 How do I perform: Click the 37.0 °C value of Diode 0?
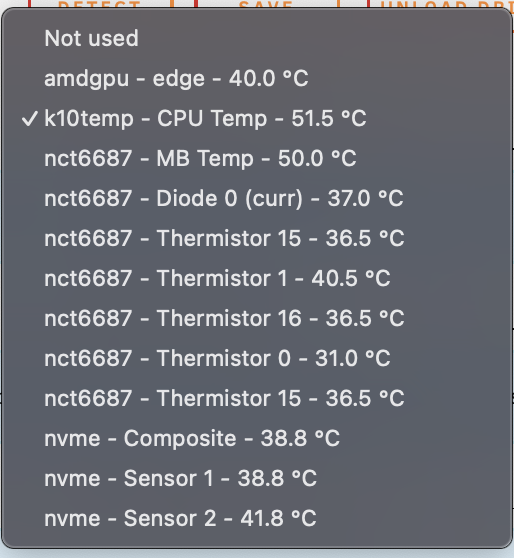[x=365, y=198]
